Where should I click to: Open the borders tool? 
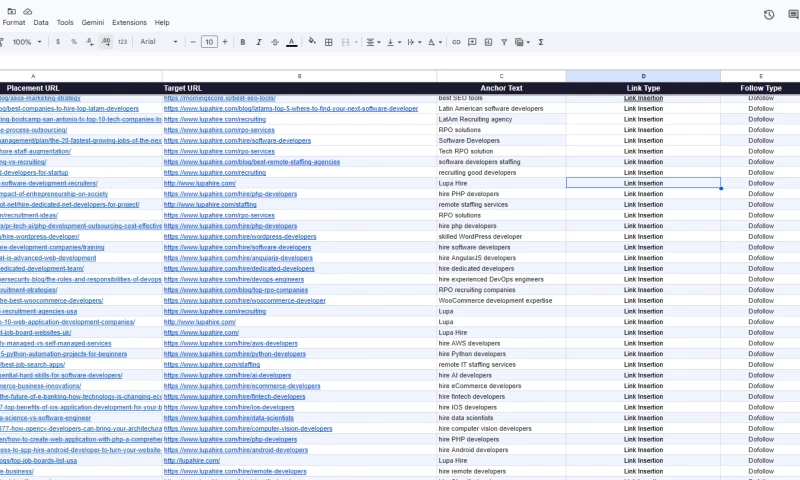[329, 42]
